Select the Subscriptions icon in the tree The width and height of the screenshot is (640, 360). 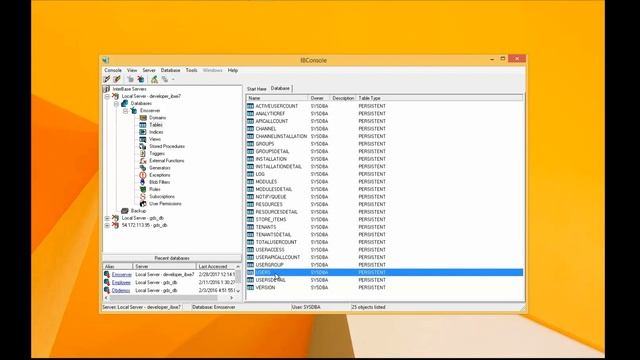[x=143, y=196]
